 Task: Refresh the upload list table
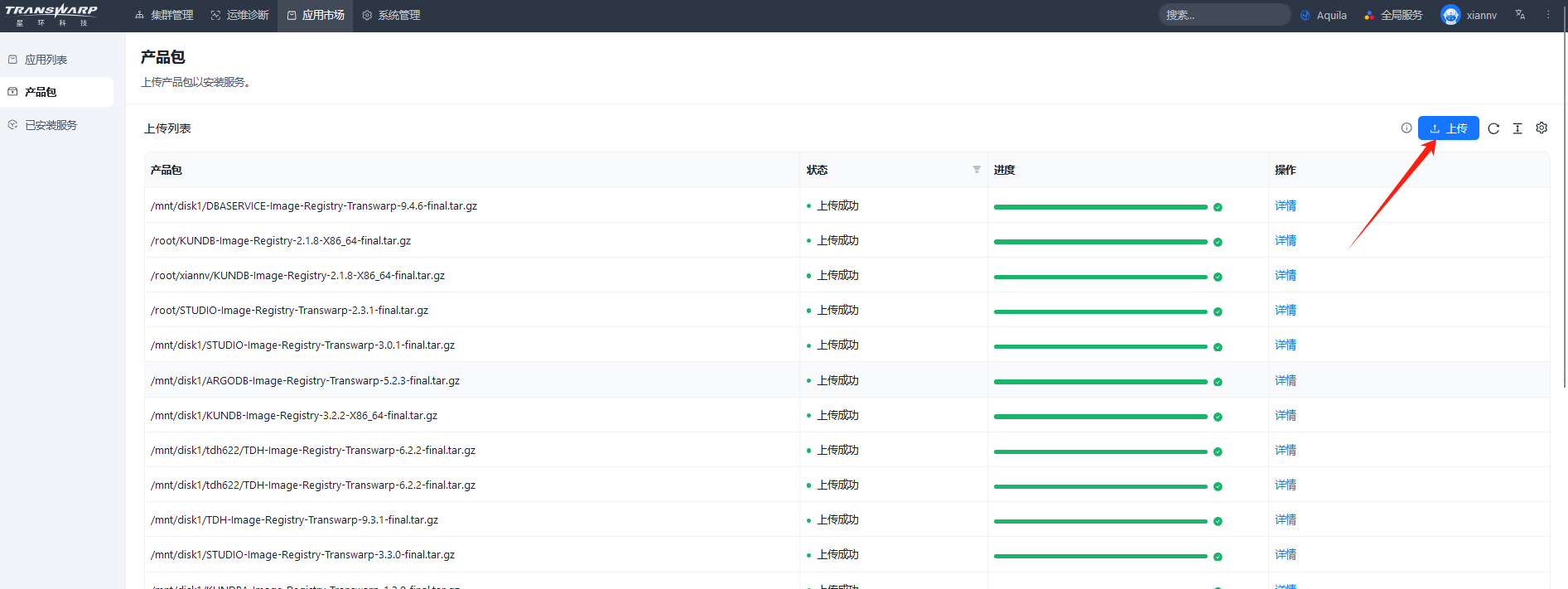pos(1493,128)
